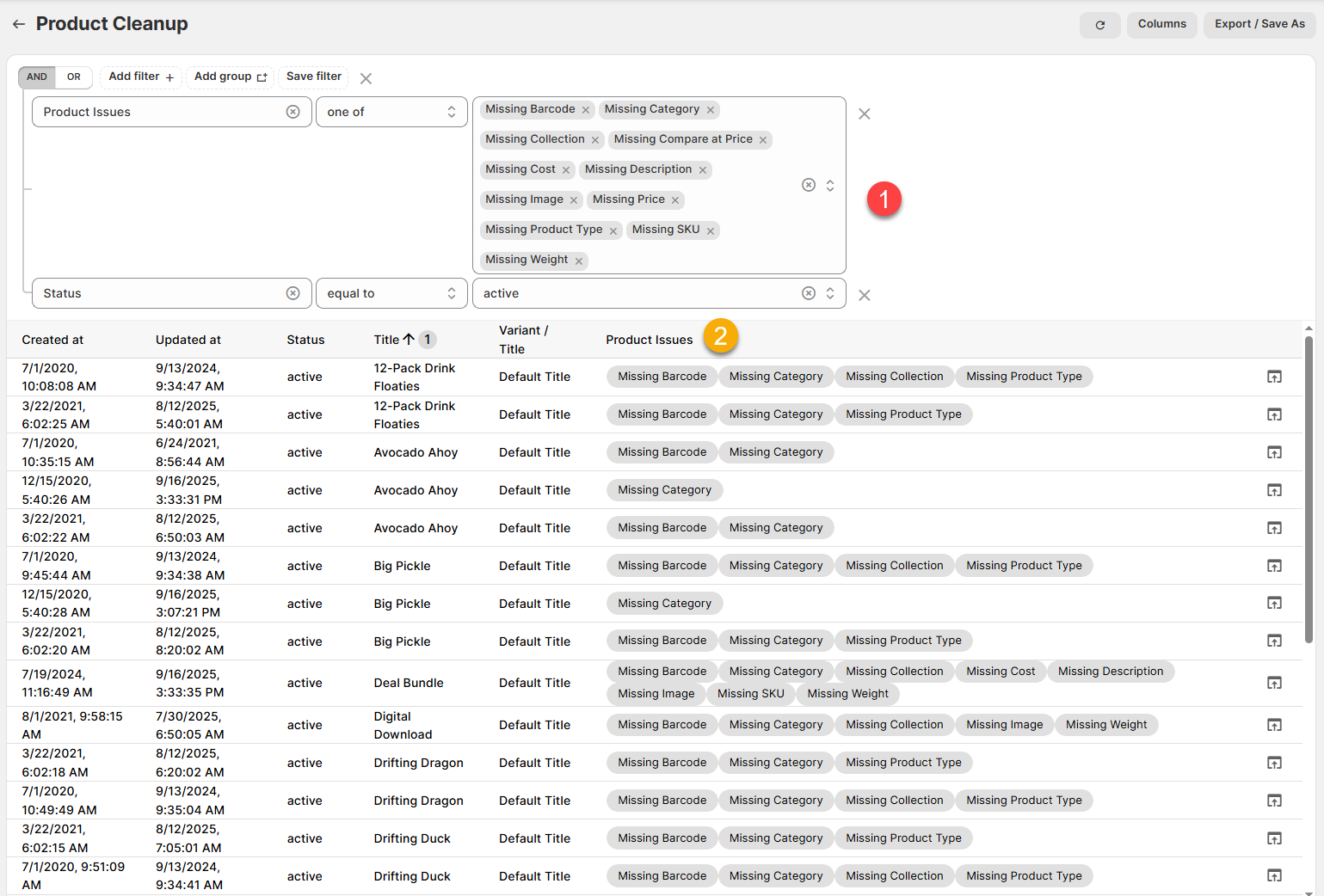Switch filter logic to OR
Viewport: 1324px width, 896px height.
coord(74,77)
